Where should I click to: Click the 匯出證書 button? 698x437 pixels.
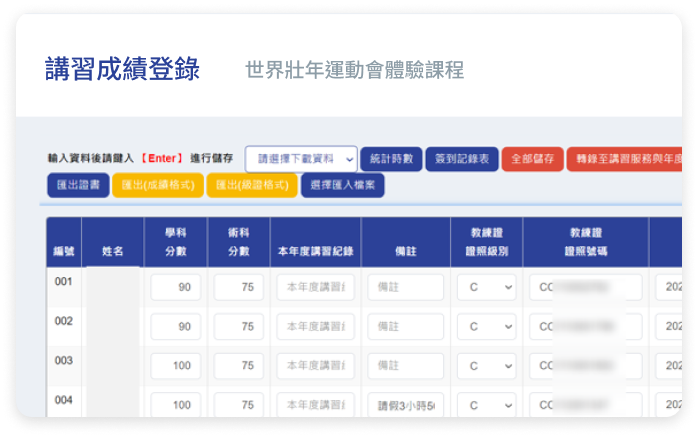[78, 185]
